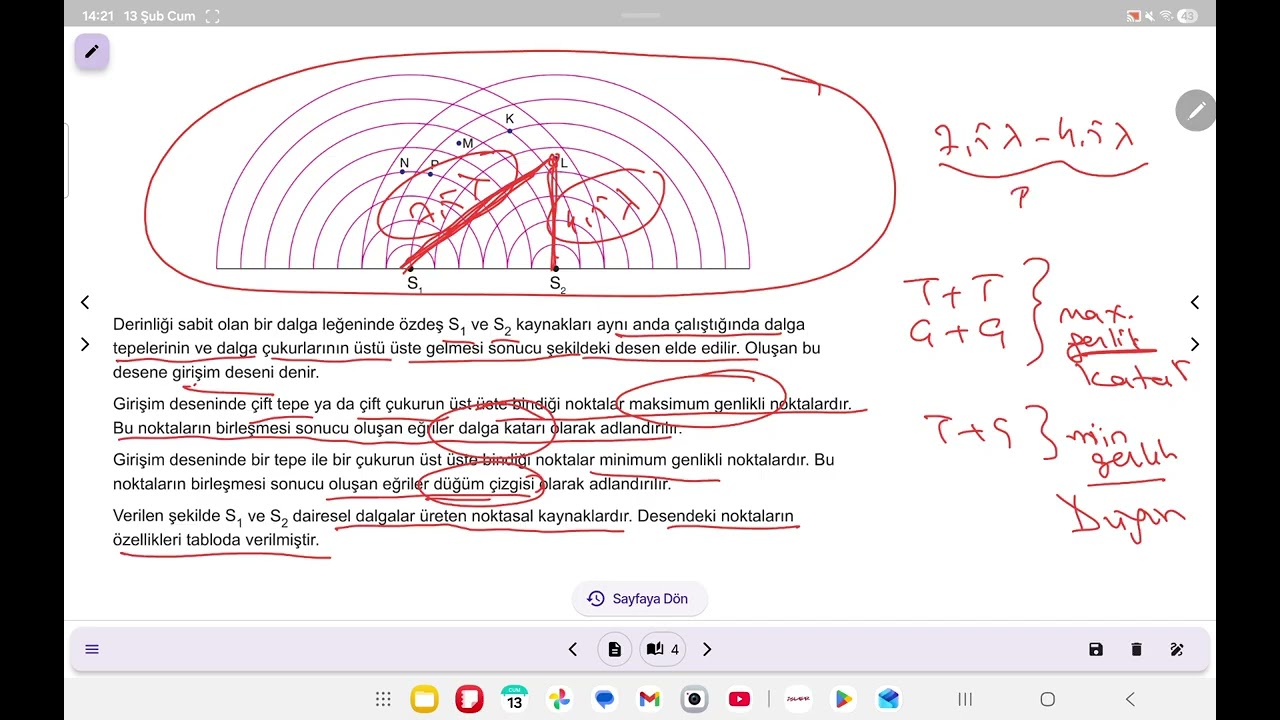Go to the next page in bottom toolbar
1280x720 pixels.
pos(707,649)
